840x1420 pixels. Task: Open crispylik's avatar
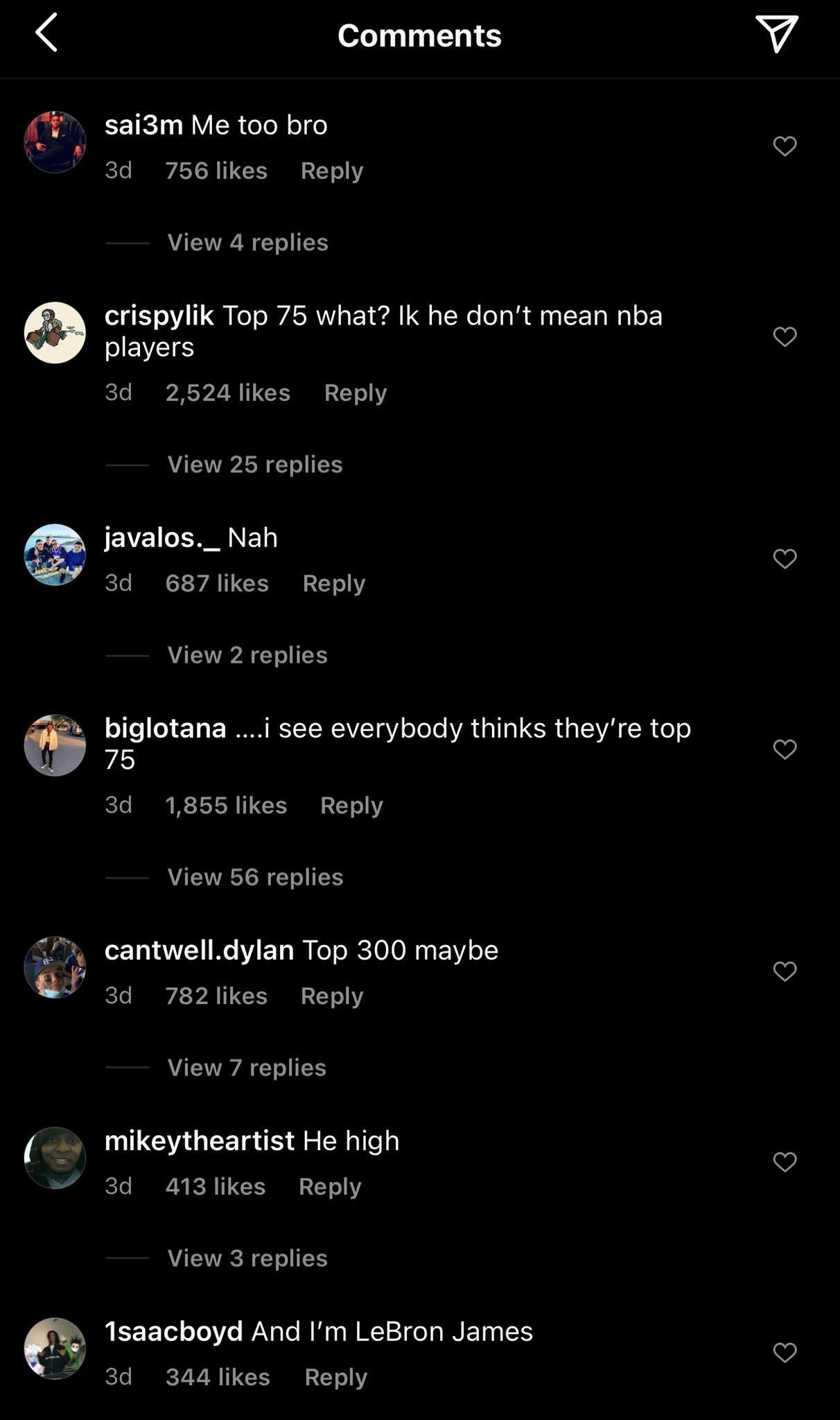coord(55,333)
